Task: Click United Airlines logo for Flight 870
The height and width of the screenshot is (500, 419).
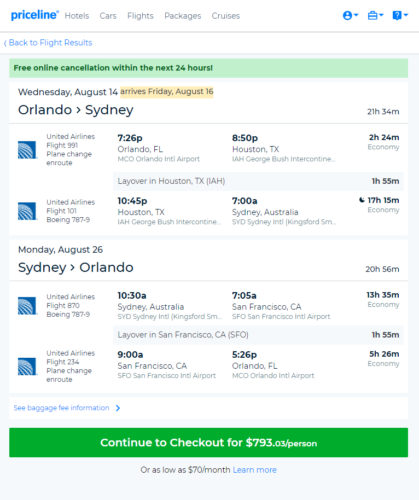Action: coord(27,306)
